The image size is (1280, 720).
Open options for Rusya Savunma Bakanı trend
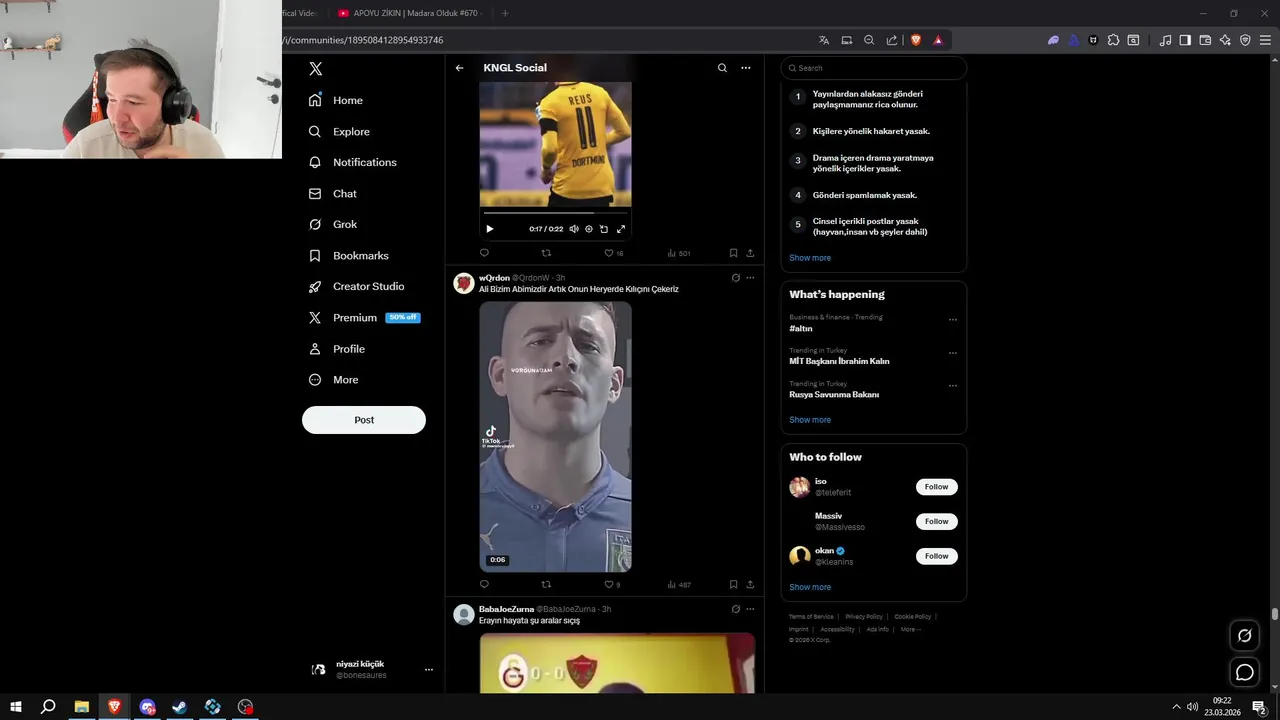tap(952, 386)
